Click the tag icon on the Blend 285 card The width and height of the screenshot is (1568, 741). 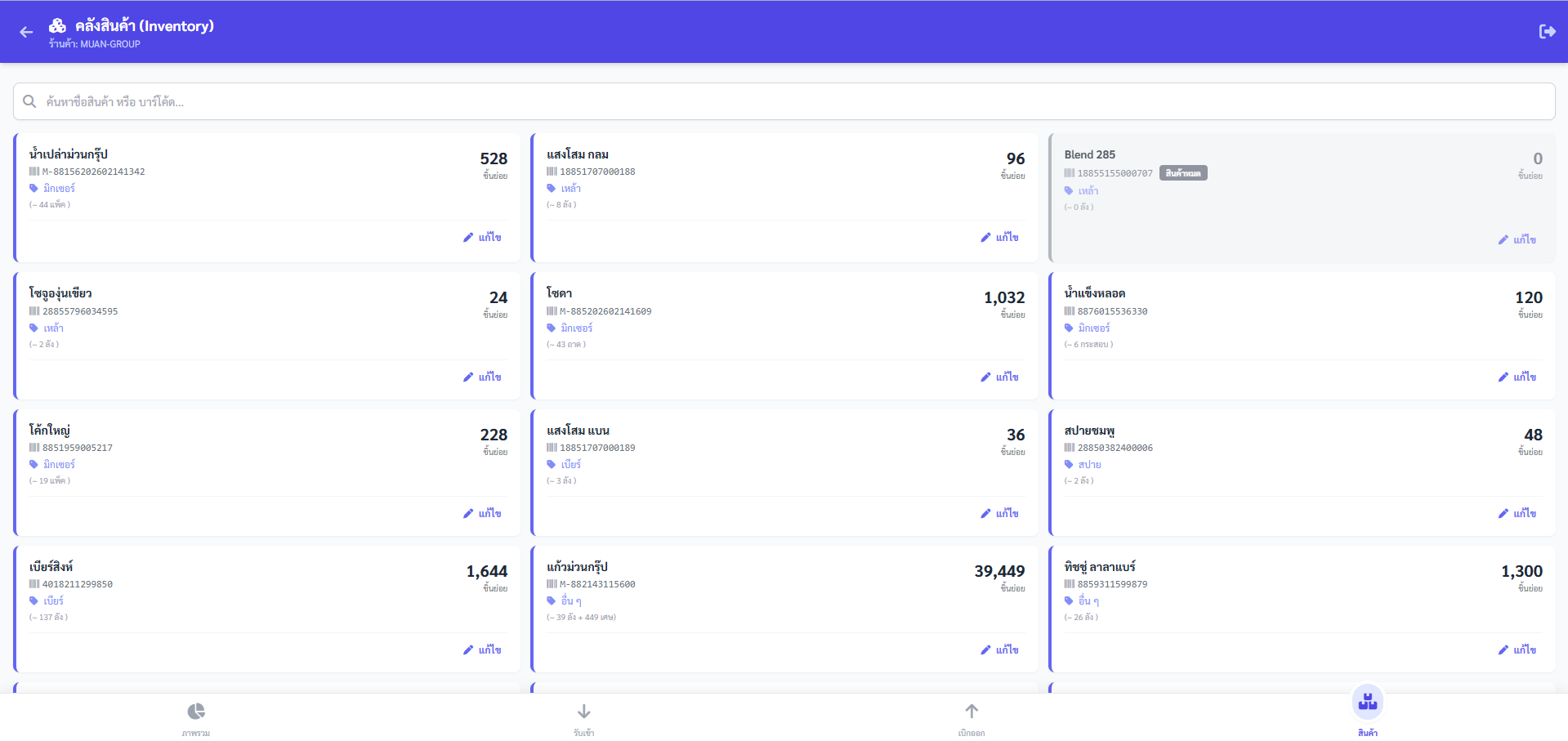click(1069, 191)
